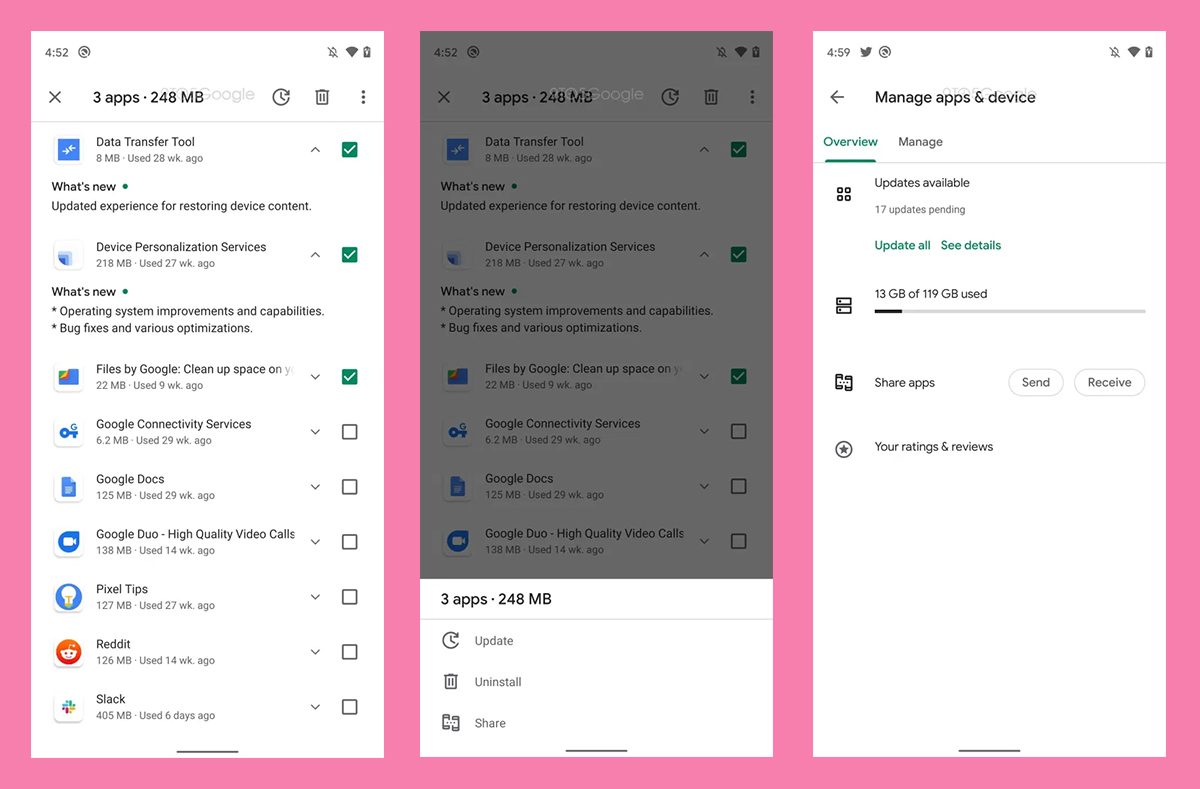Tap the star icon for ratings & reviews
Viewport: 1200px width, 789px height.
844,449
